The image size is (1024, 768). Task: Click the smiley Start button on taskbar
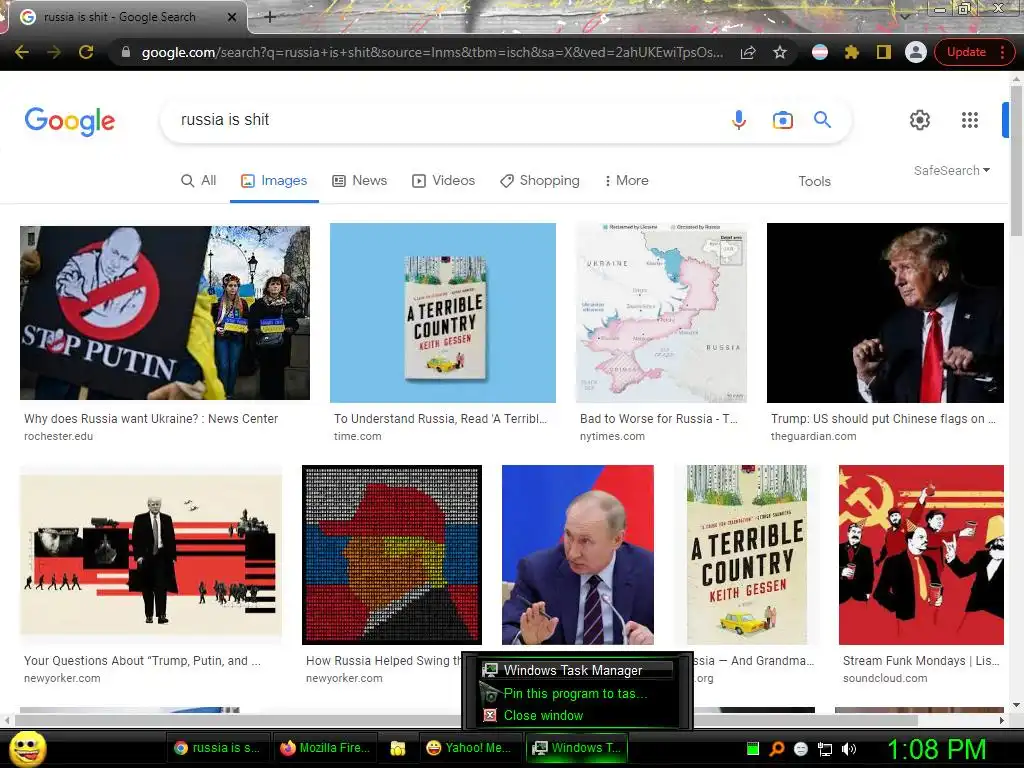(27, 748)
